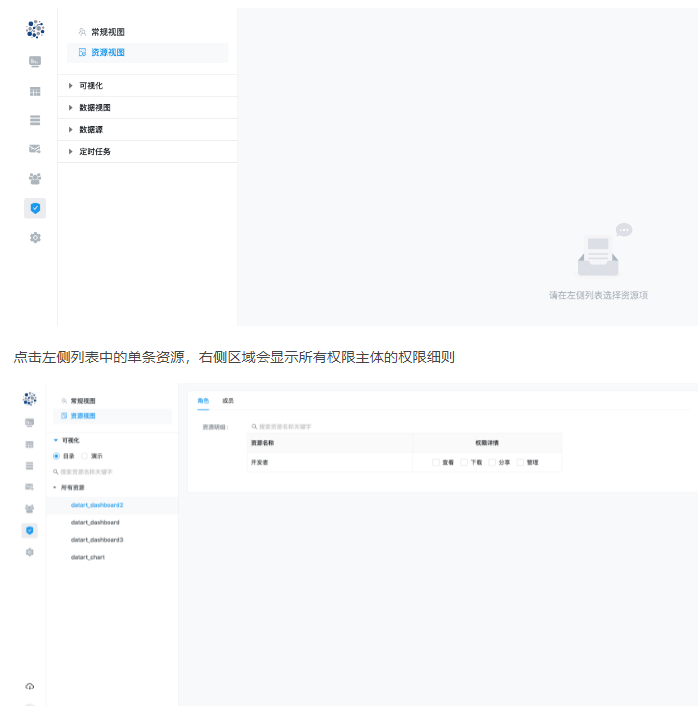
Task: Select the data source stack icon in top screenshot
Action: click(x=35, y=120)
